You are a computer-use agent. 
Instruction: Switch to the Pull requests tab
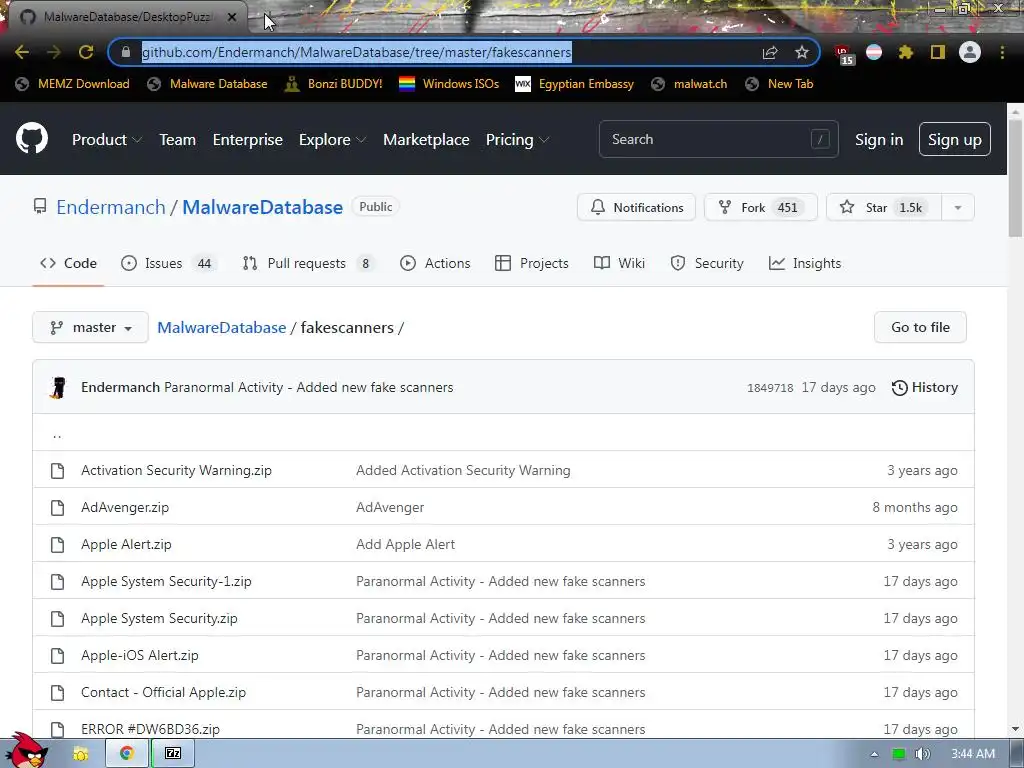pyautogui.click(x=310, y=263)
